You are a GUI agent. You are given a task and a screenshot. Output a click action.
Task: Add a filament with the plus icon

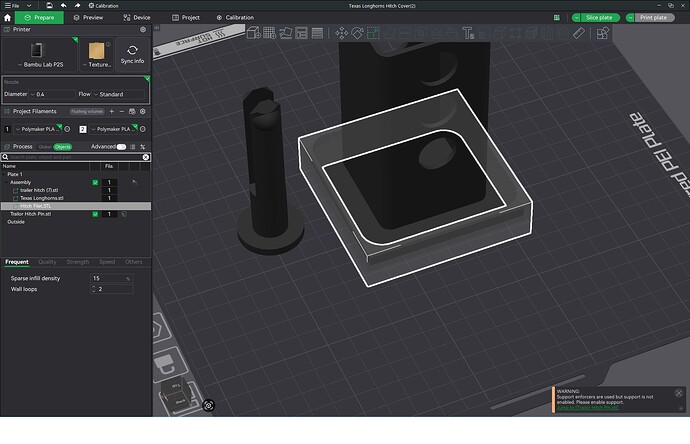pos(112,112)
